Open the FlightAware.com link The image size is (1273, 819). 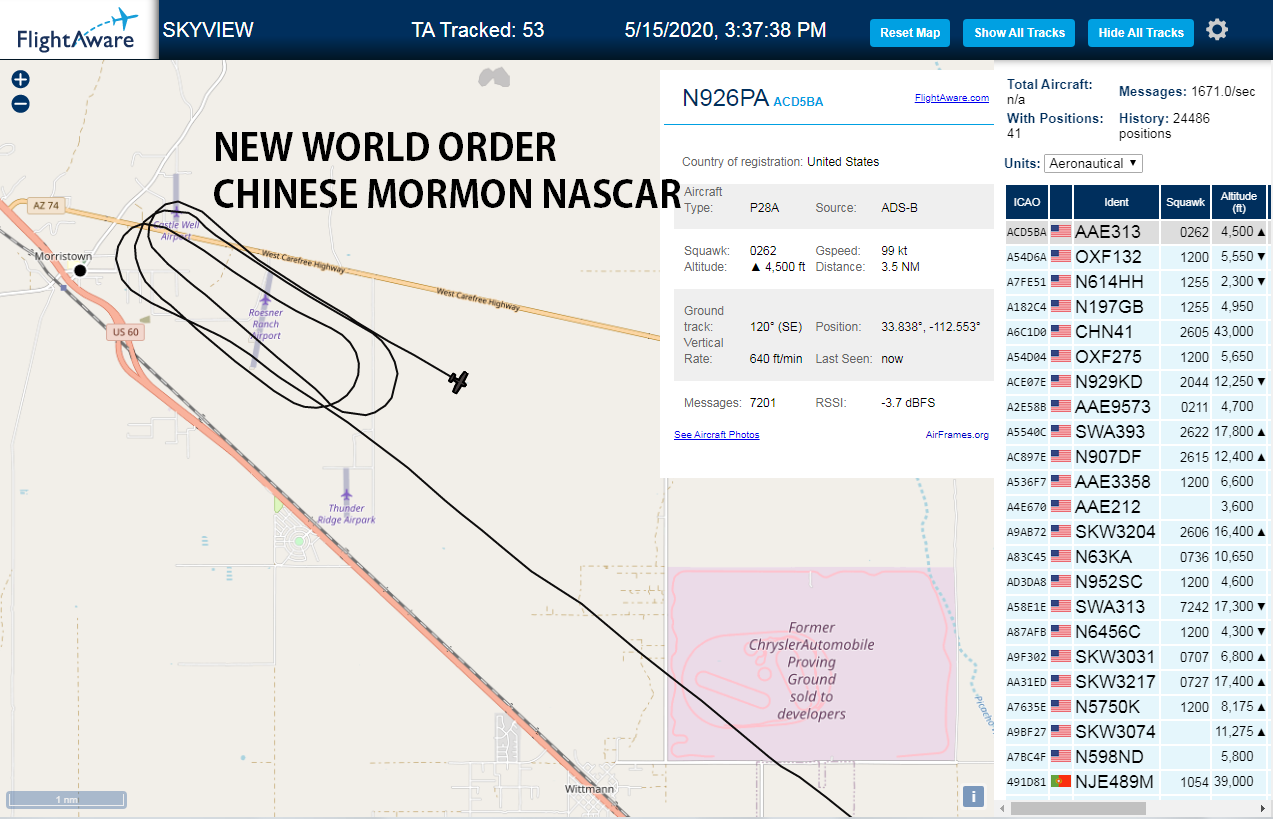951,98
